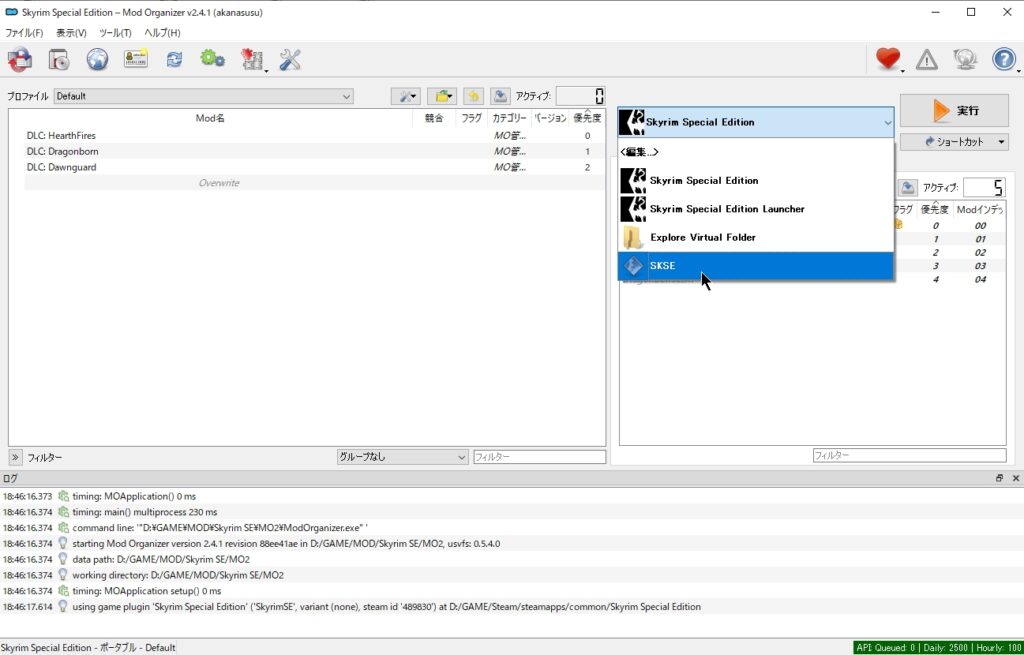Click the red heart endorse icon
1024x655 pixels.
point(888,59)
